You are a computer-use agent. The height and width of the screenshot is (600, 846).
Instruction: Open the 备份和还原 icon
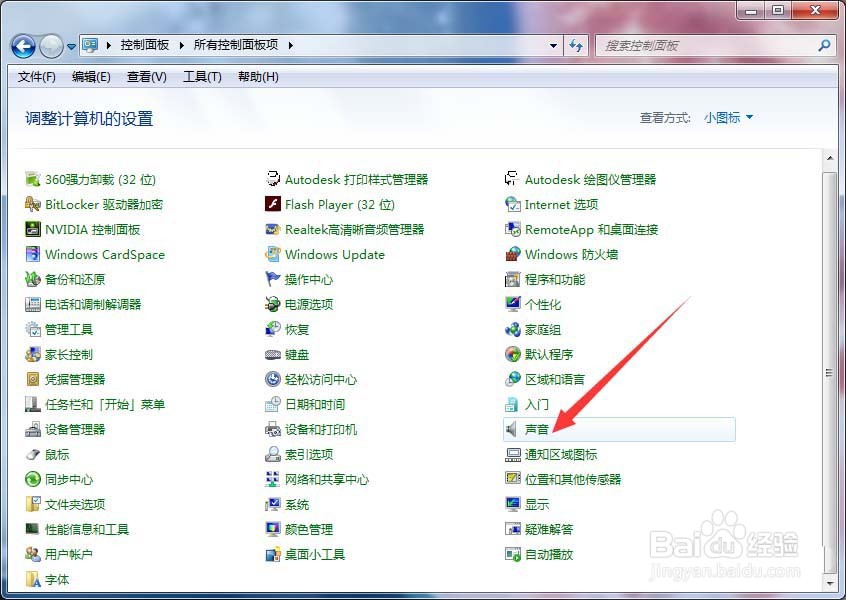(33, 279)
